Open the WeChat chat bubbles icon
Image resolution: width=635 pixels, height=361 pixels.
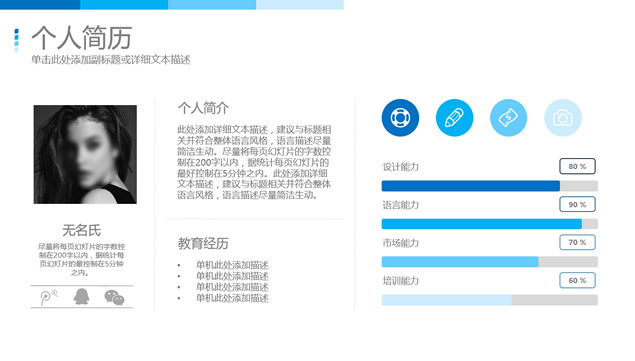tap(115, 297)
